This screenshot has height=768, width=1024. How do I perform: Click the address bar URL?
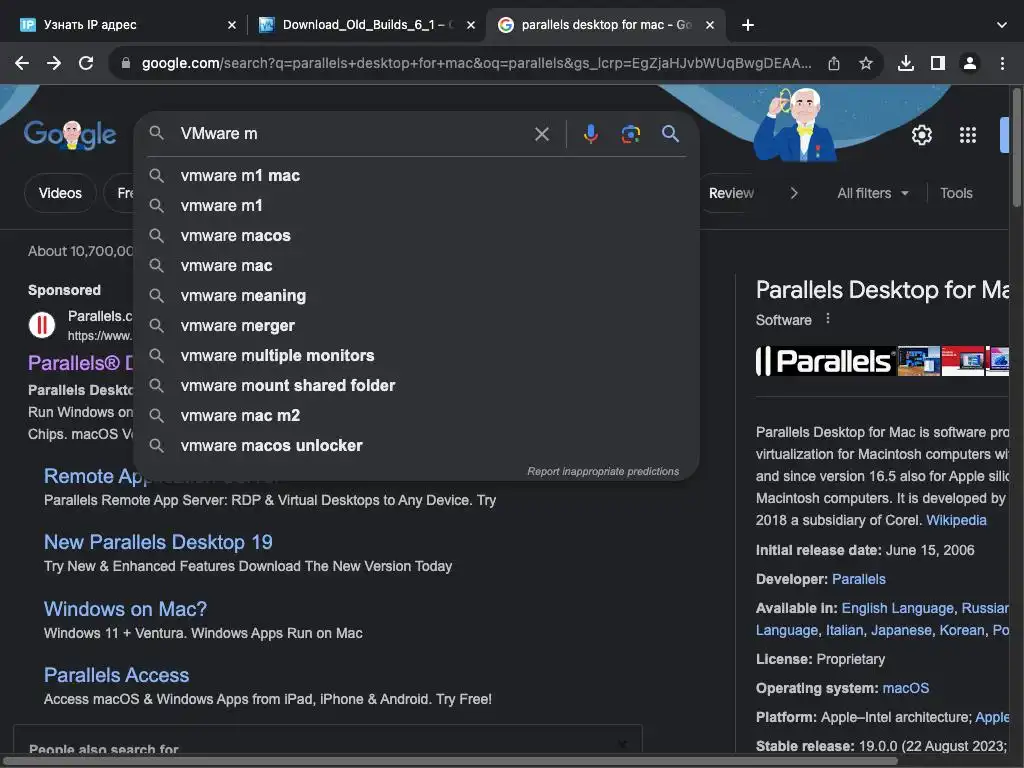[x=477, y=63]
